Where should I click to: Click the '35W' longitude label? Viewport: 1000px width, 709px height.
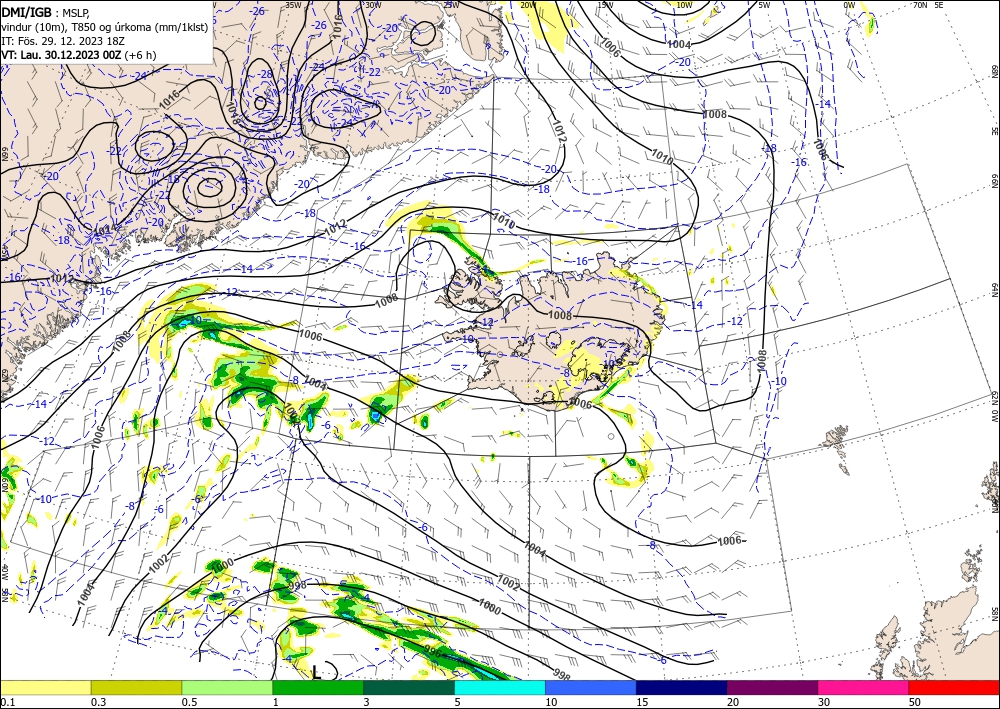point(293,5)
